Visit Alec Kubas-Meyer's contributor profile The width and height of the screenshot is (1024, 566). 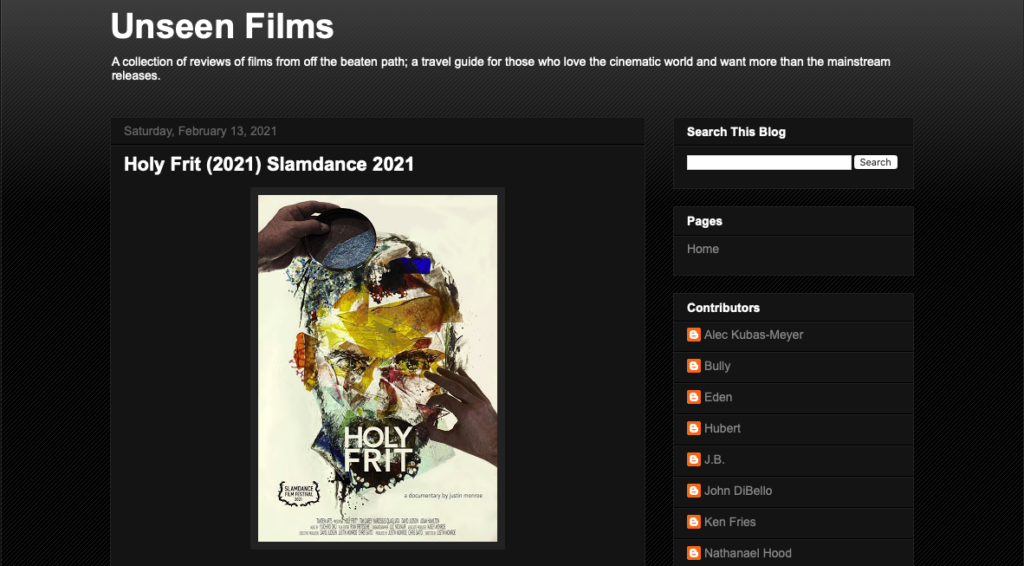click(x=754, y=335)
